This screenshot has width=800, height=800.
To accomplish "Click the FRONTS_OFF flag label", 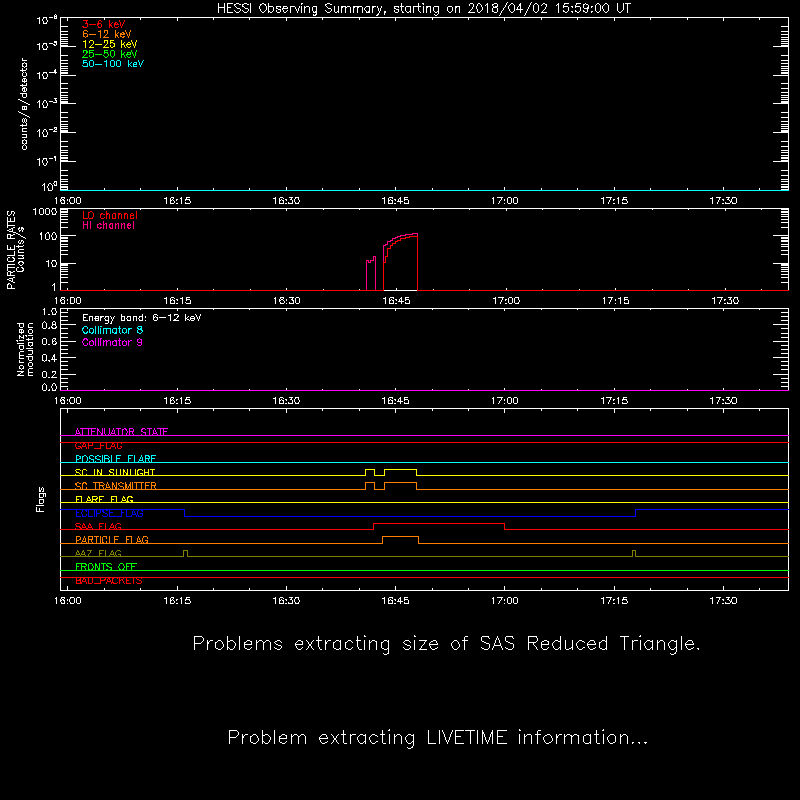I will 106,567.
